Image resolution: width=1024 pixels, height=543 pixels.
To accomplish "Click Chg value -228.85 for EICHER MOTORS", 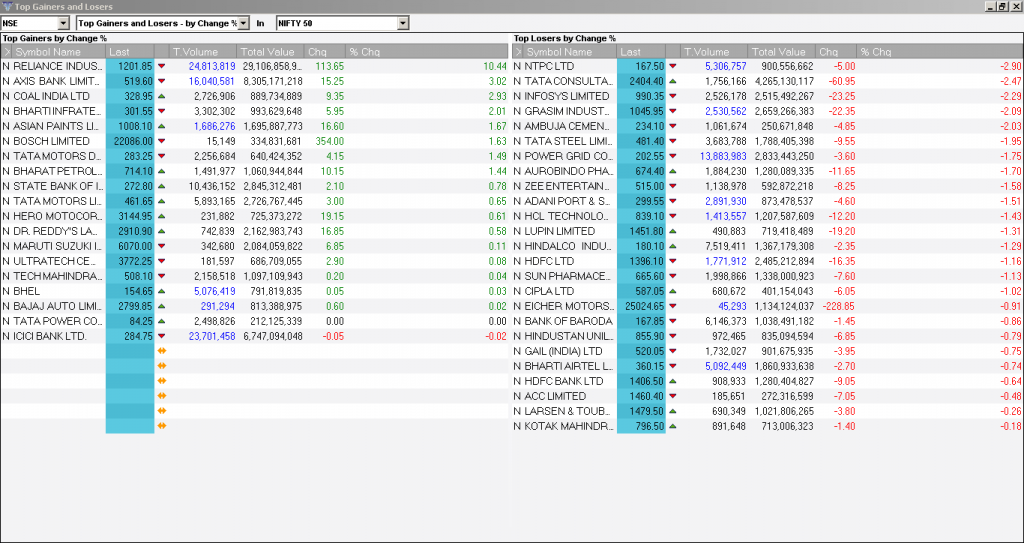I will coord(838,306).
